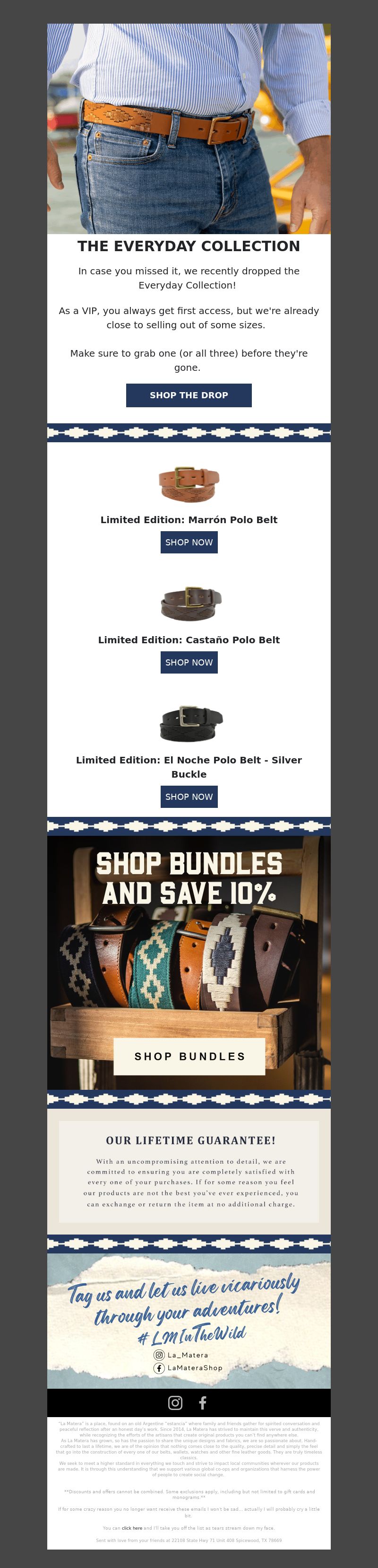Screen dimensions: 378x1568
Task: Click the Limited Edition: Castaño Polo Belt title
Action: [189, 639]
